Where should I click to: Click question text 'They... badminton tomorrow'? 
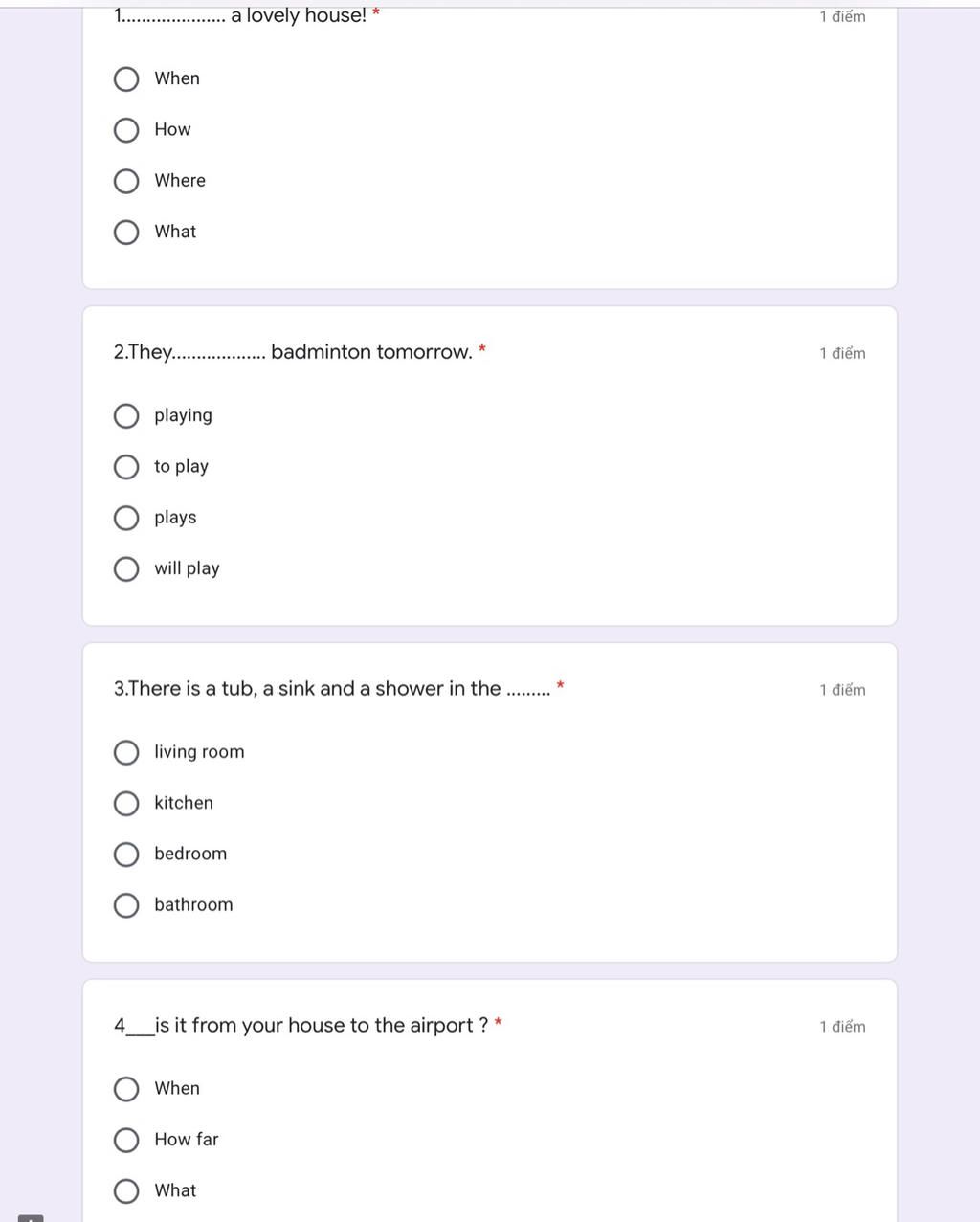[293, 352]
